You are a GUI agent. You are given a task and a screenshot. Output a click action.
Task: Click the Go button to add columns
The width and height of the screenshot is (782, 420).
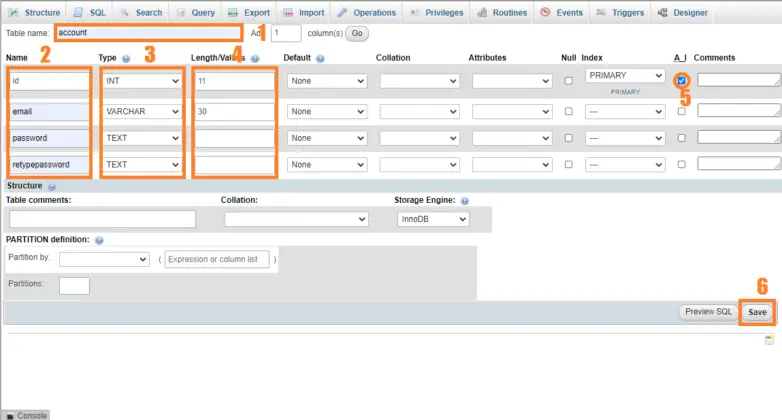coord(357,33)
